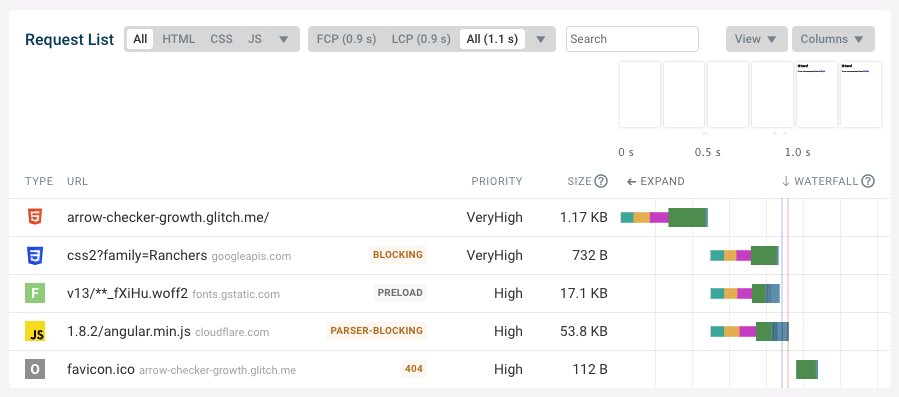The image size is (899, 397).
Task: Focus the Search input field
Action: click(x=632, y=39)
